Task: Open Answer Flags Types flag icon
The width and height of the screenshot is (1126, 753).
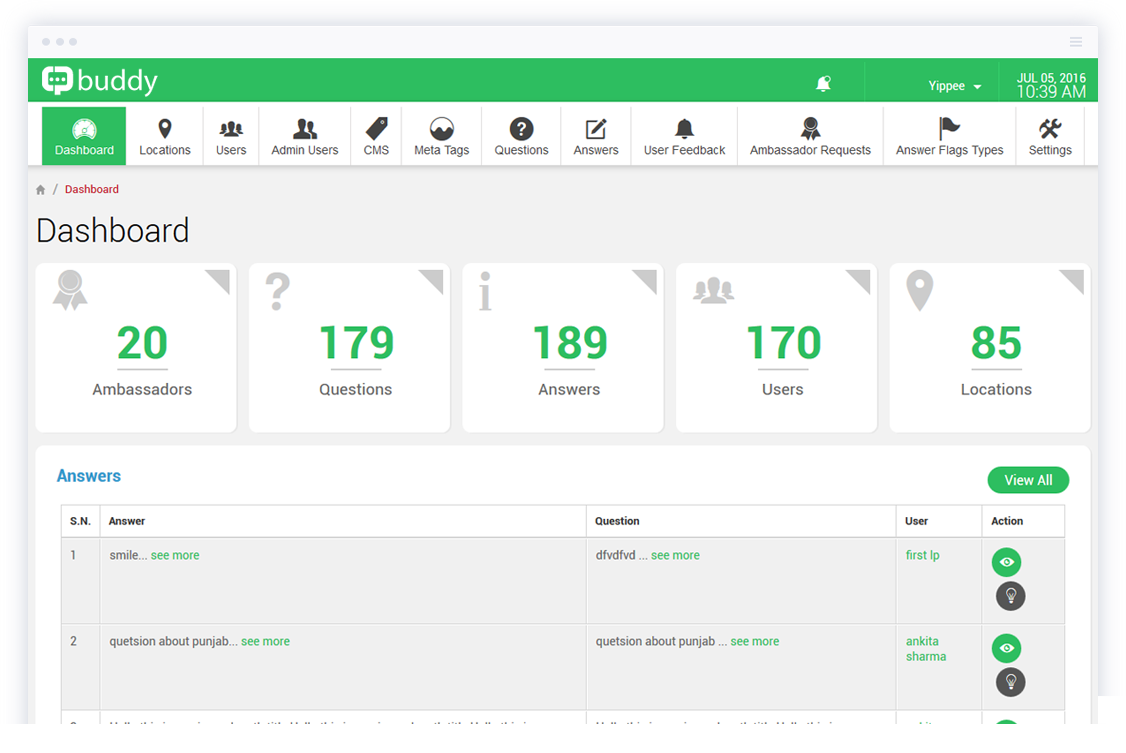Action: pos(949,129)
